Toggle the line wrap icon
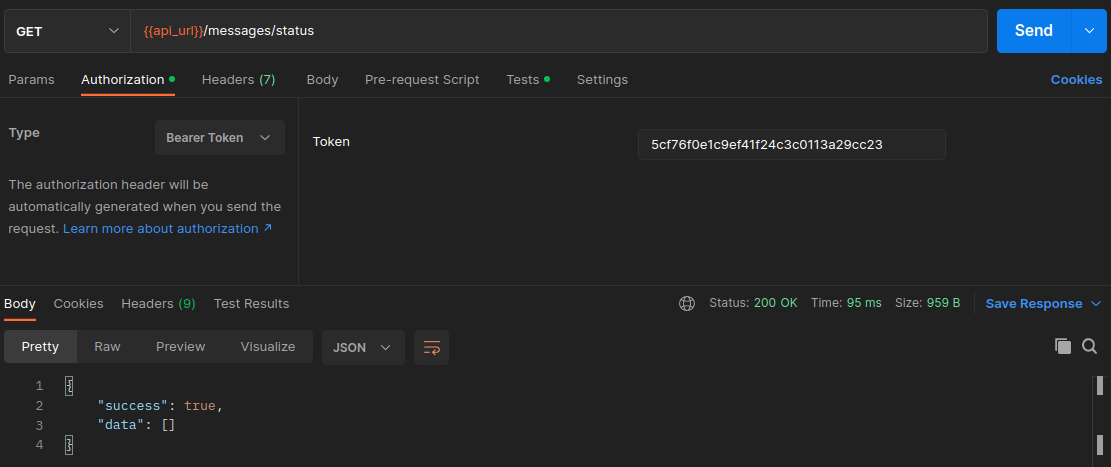 pos(431,347)
